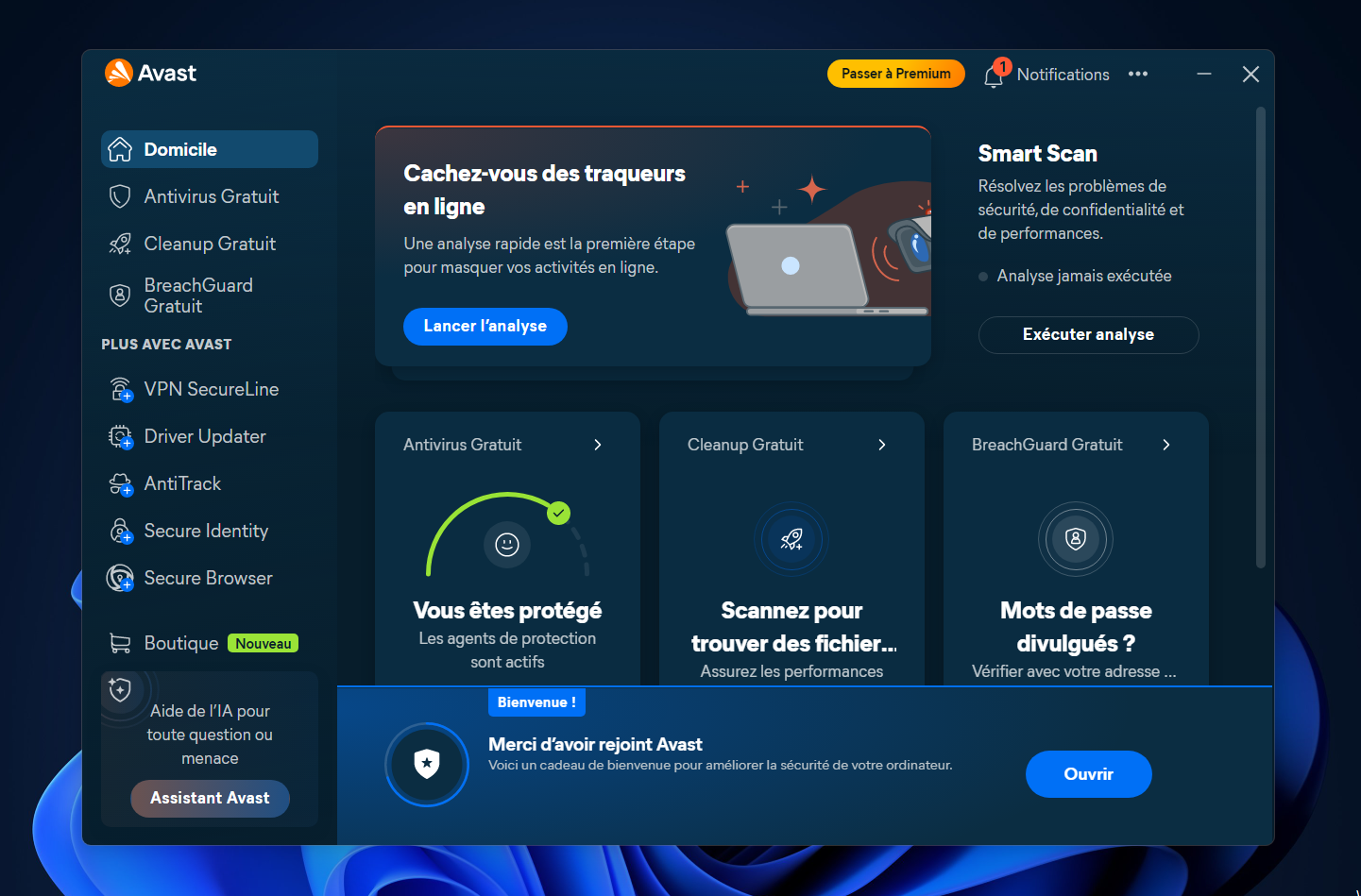The height and width of the screenshot is (896, 1361).
Task: Click the main panel vertical scrollbar
Action: pos(1260,337)
